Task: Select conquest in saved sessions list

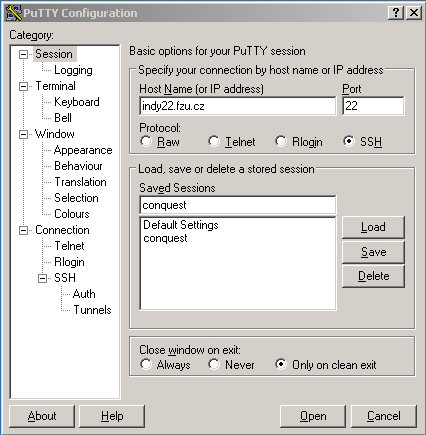Action: (x=165, y=238)
